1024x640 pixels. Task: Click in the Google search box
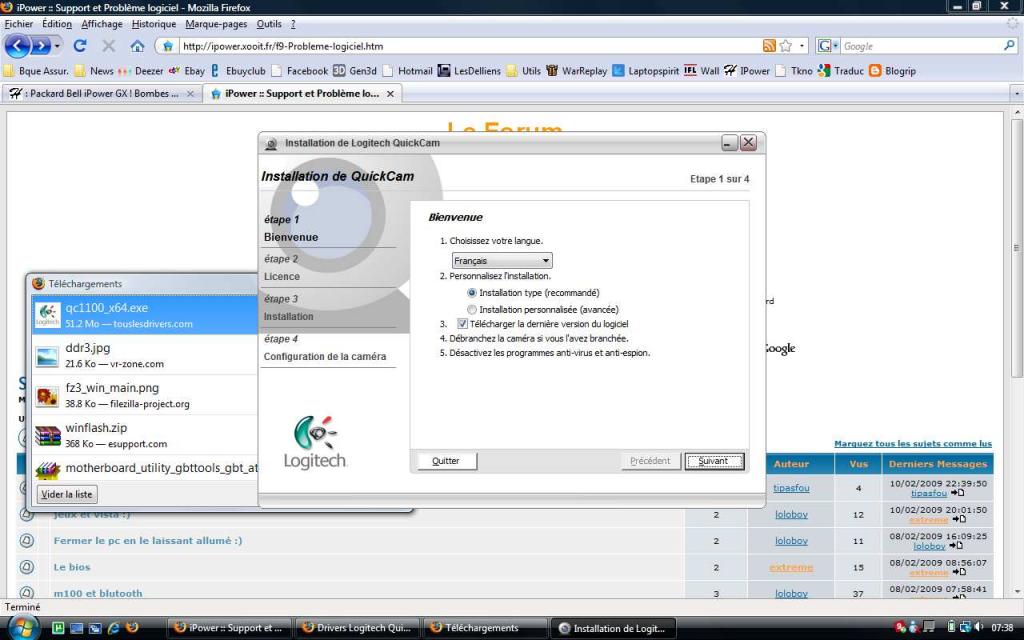(x=921, y=46)
